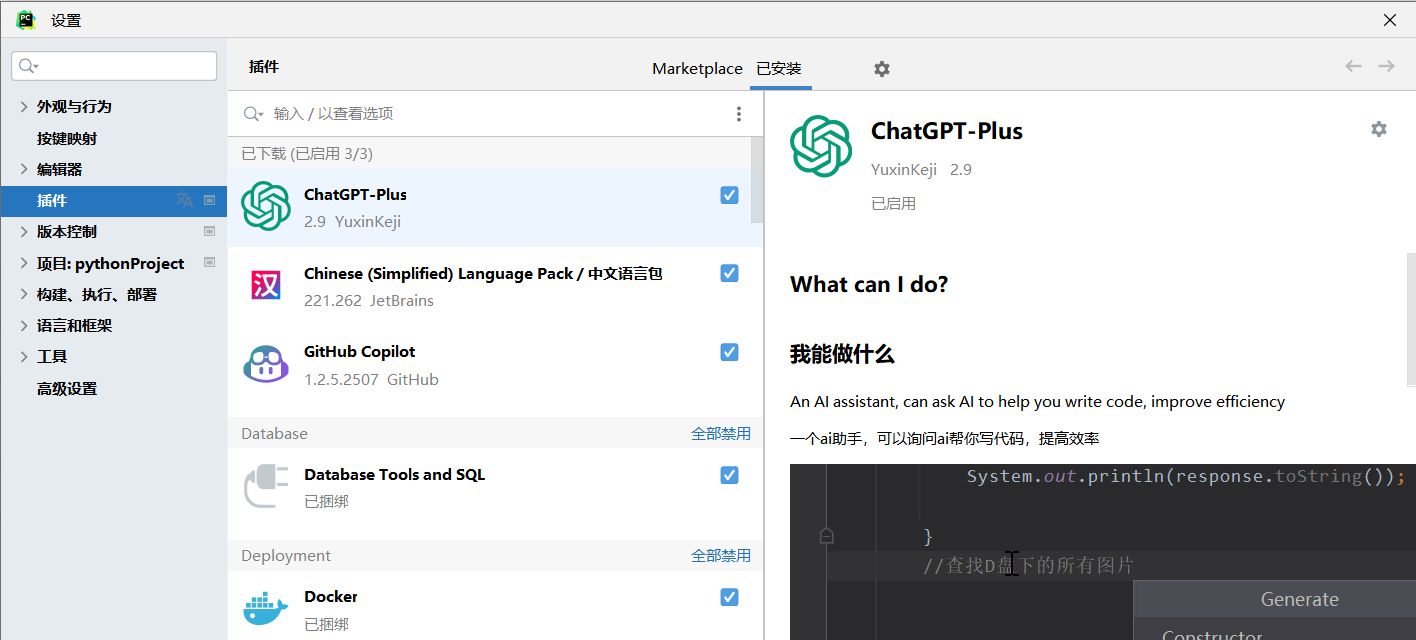
Task: Open the 高级设置 page
Action: pos(67,388)
